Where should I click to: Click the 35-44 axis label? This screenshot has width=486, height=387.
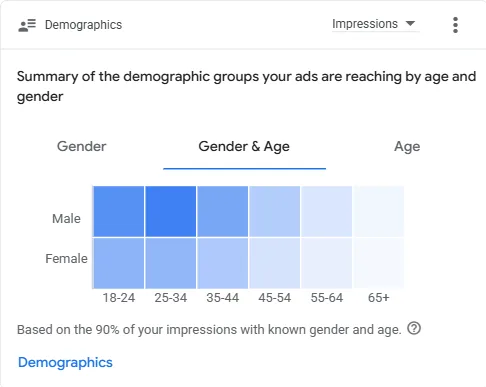pos(223,298)
